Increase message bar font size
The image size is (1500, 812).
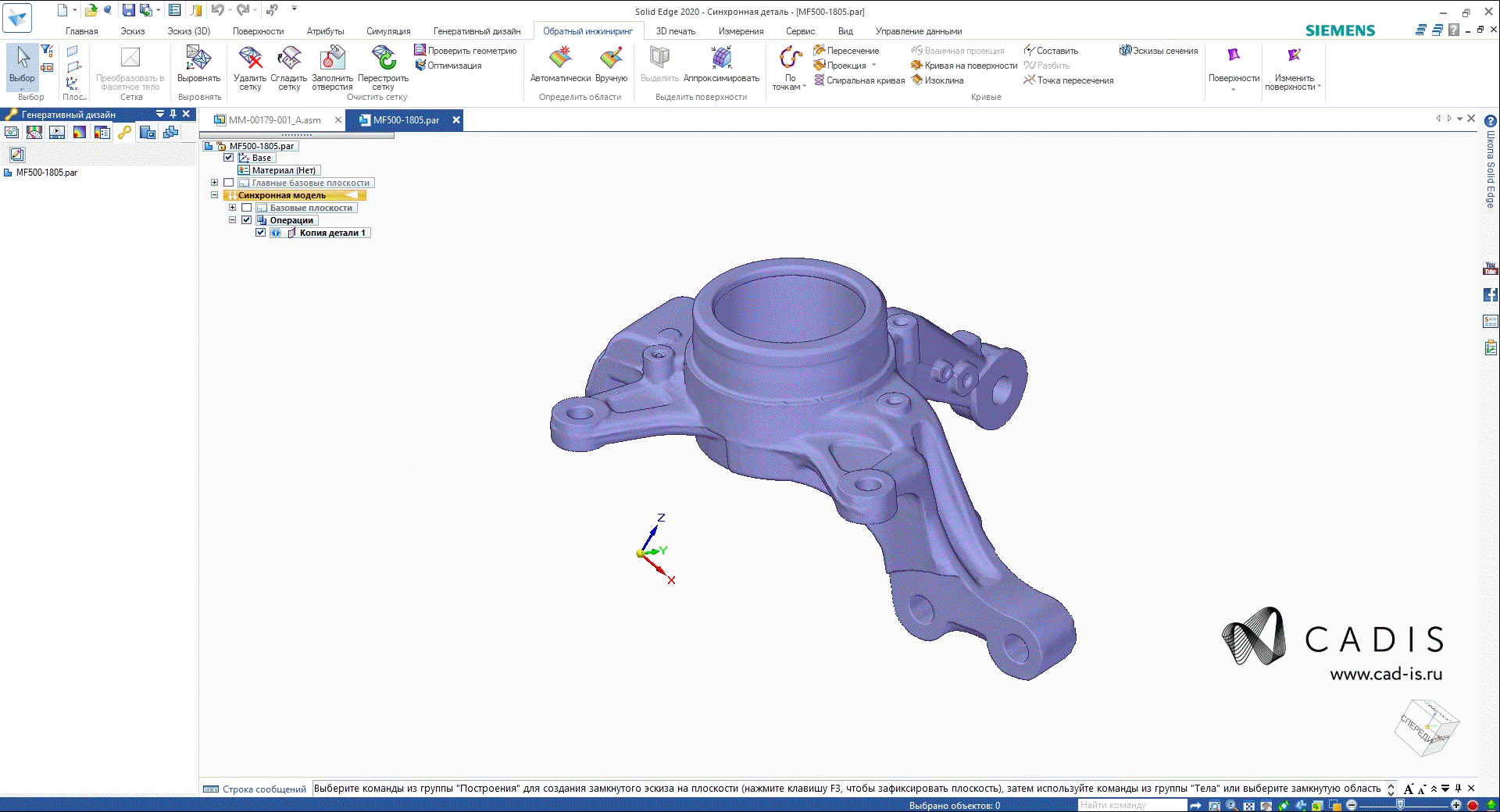(1409, 789)
